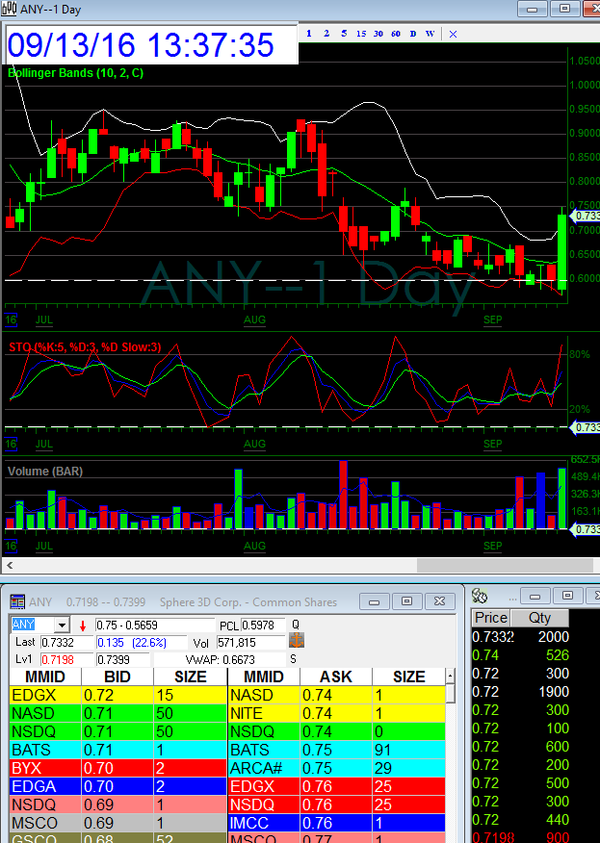Set chart interval to 15 minutes
Image resolution: width=600 pixels, height=843 pixels.
tap(361, 33)
